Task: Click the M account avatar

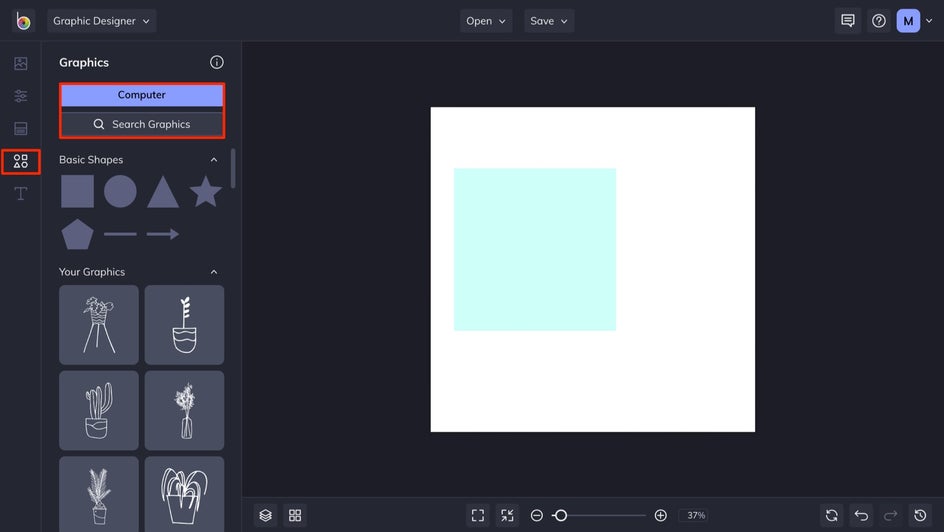Action: coord(908,21)
